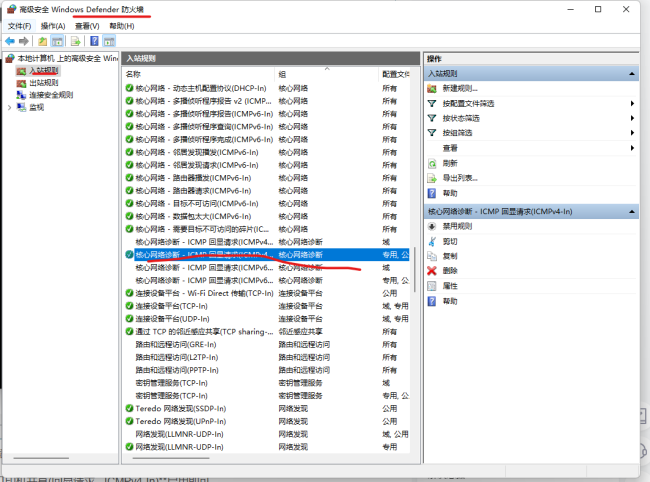This screenshot has width=650, height=482.
Task: Click the rules list vertical scrollbar
Action: point(415,269)
